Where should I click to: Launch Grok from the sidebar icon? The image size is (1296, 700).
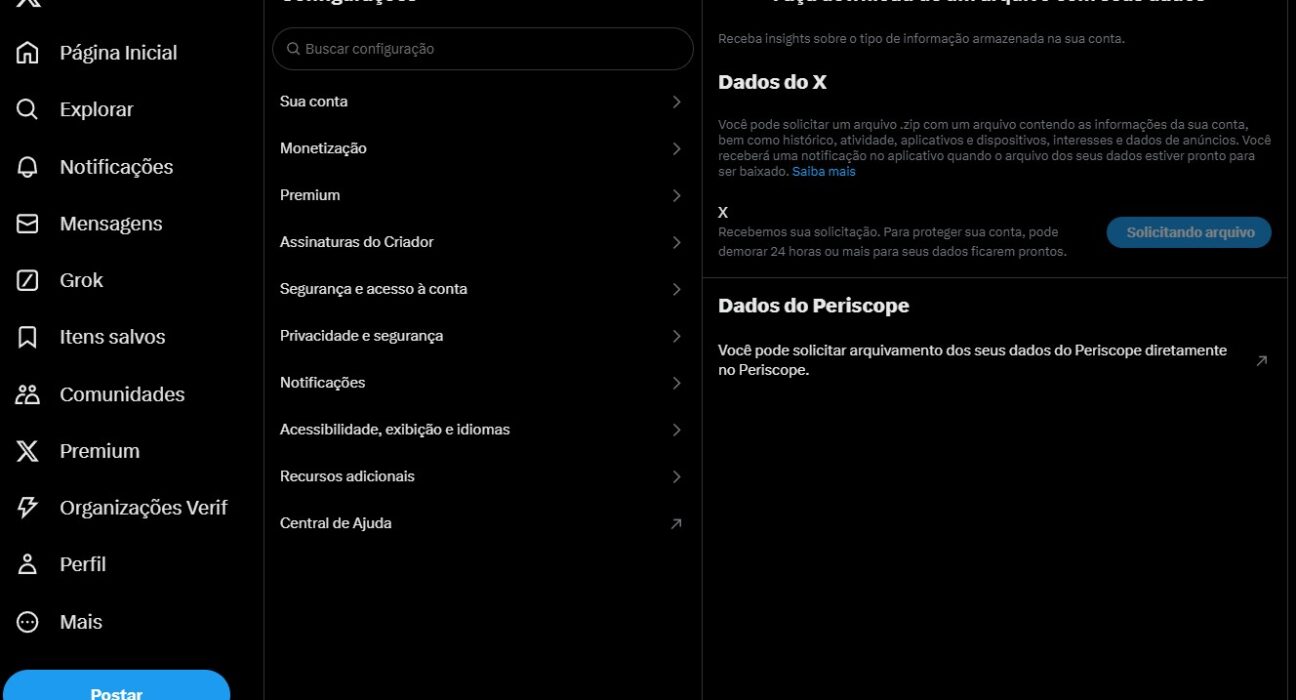coord(28,281)
